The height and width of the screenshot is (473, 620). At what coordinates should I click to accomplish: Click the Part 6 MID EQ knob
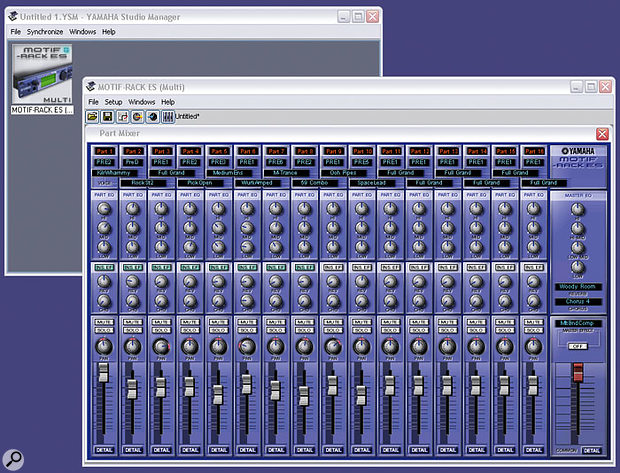(x=247, y=227)
